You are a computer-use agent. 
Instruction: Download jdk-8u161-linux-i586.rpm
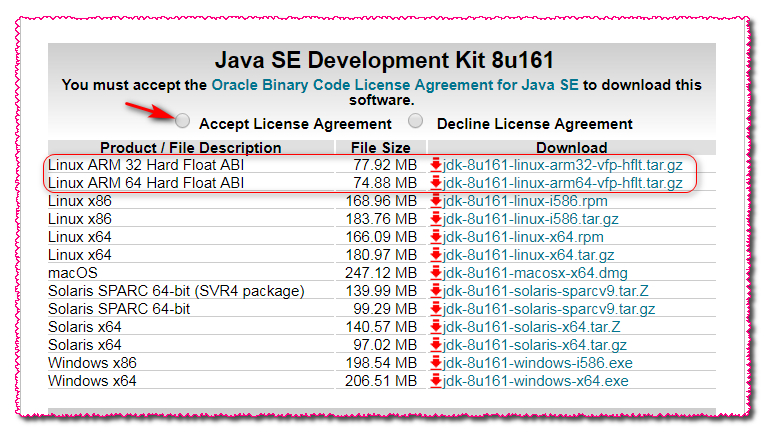525,201
